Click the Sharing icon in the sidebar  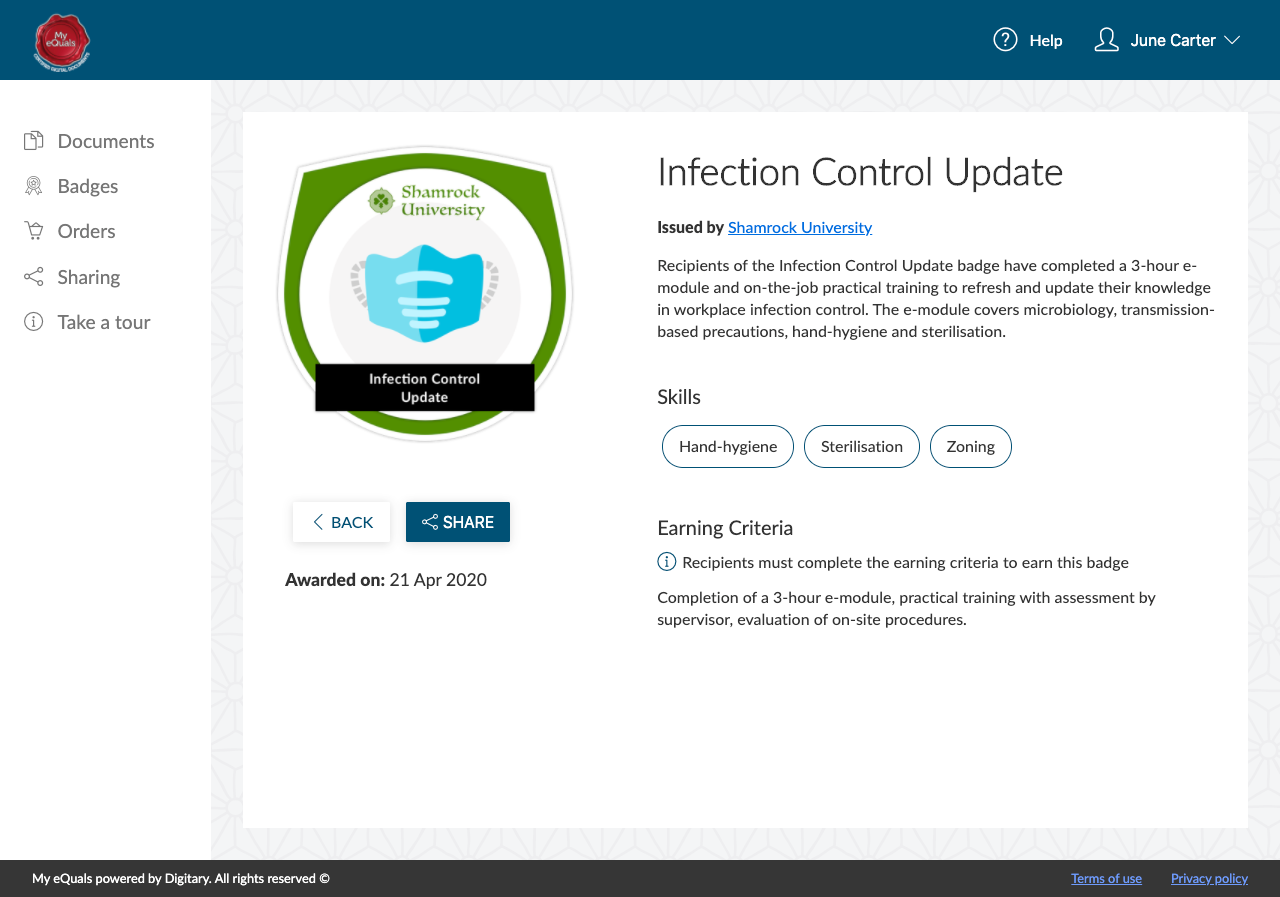click(34, 277)
